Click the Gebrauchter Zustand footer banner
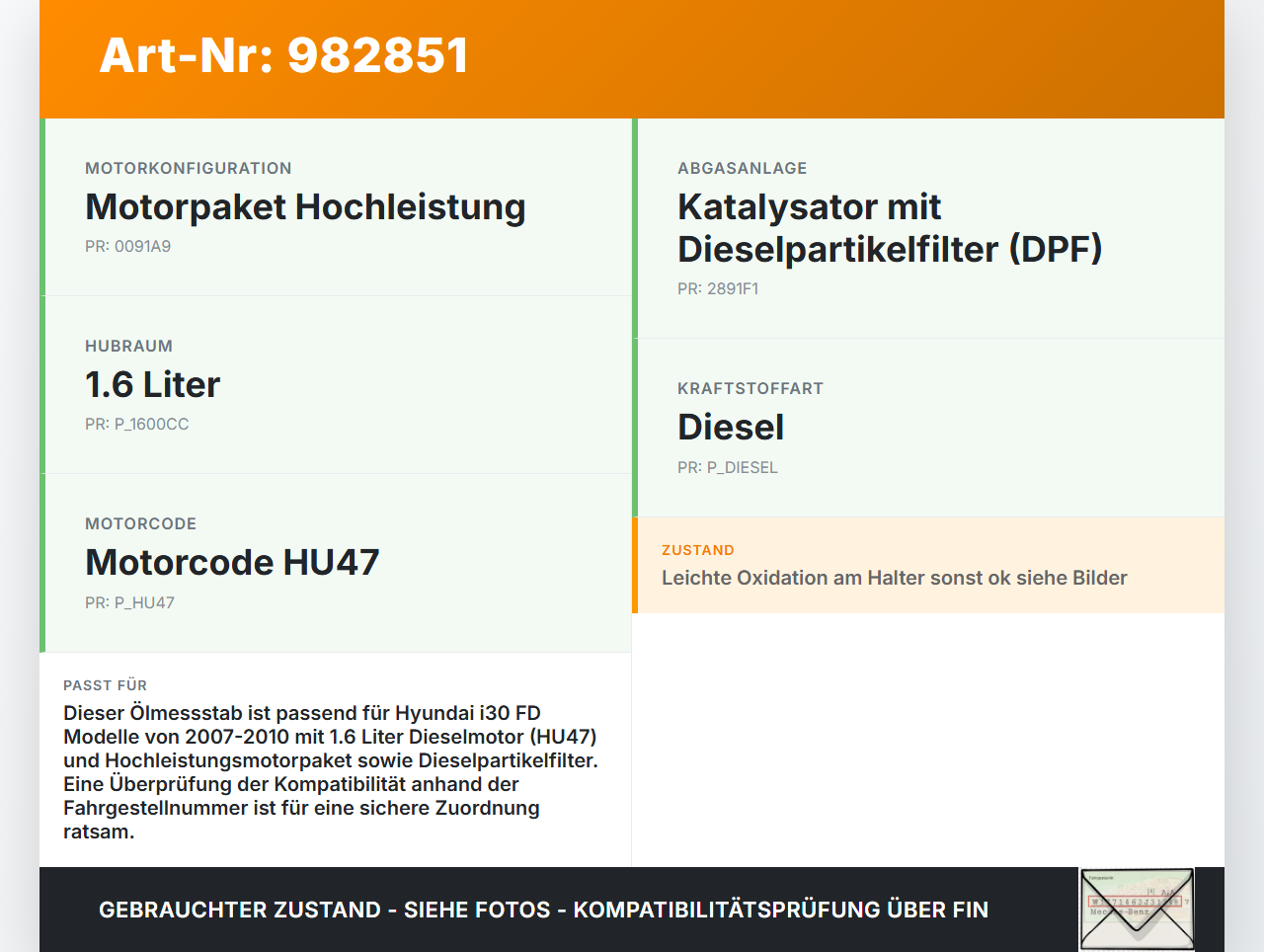 (x=543, y=910)
